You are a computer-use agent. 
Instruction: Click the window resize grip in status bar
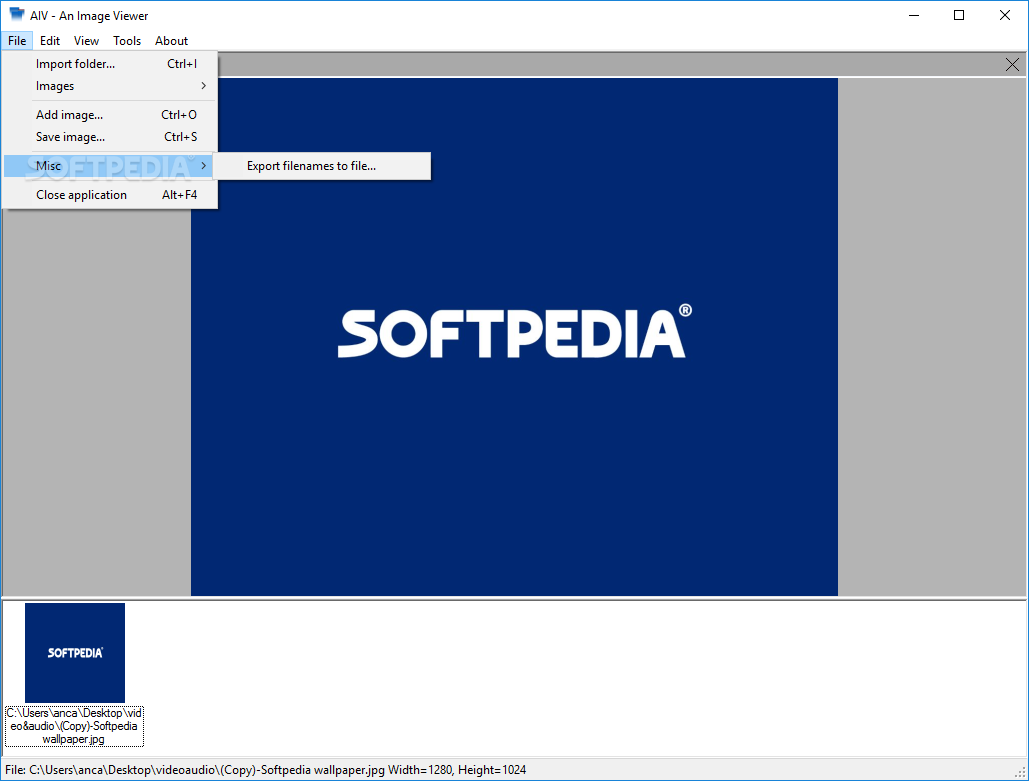1020,772
